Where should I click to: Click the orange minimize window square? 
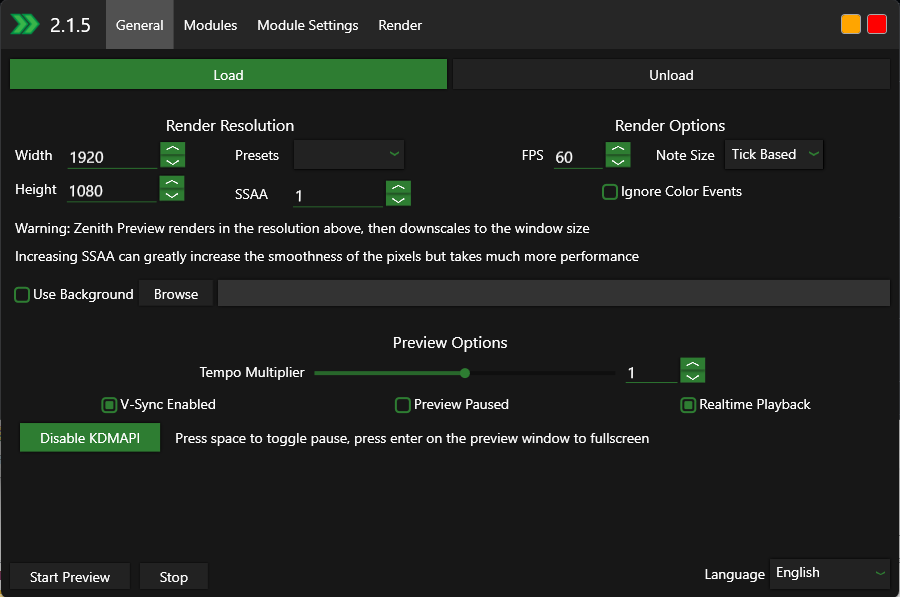(x=851, y=25)
